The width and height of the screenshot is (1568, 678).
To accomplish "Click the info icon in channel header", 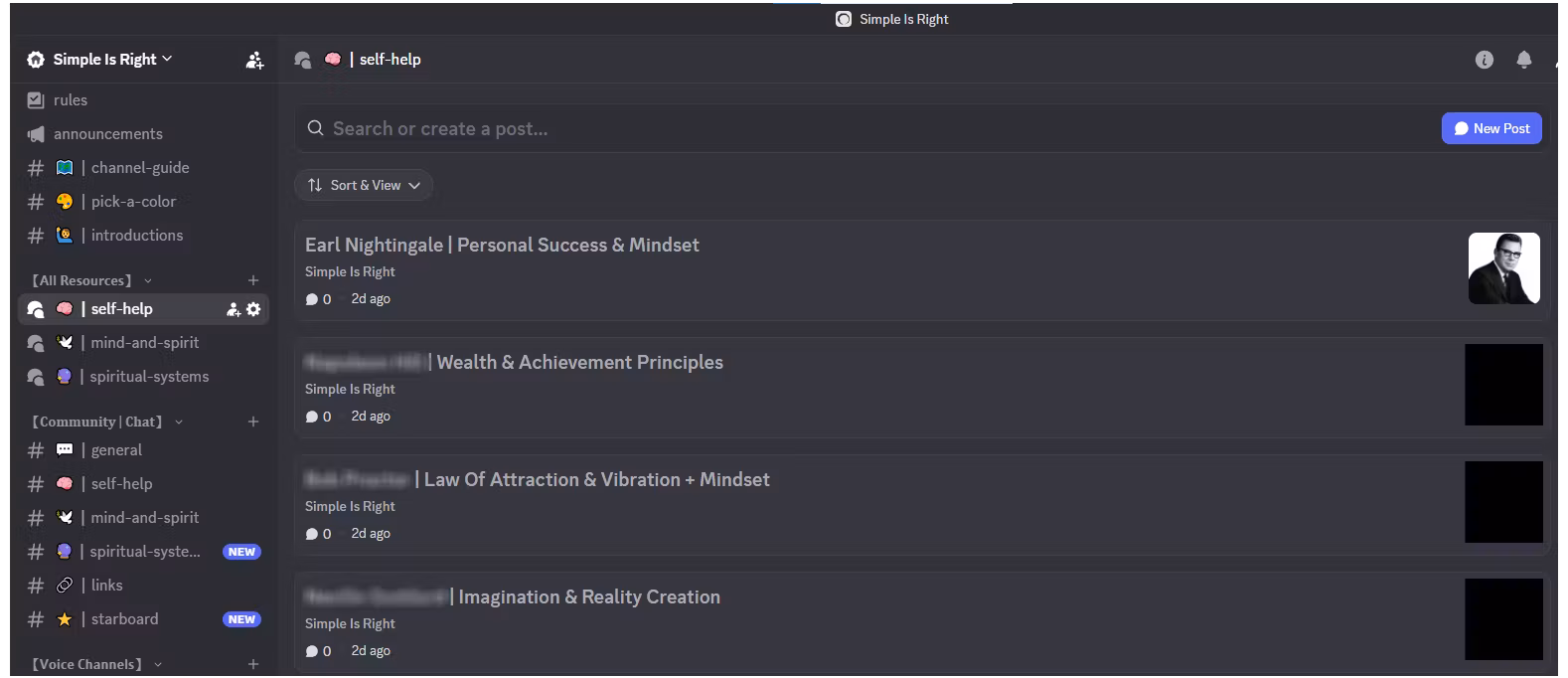I will (1484, 60).
